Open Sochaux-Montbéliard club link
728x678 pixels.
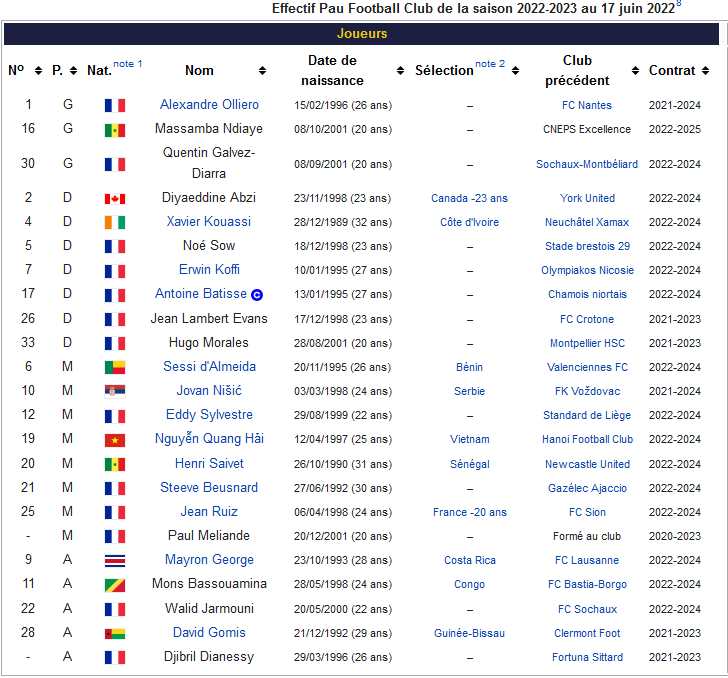(x=587, y=164)
